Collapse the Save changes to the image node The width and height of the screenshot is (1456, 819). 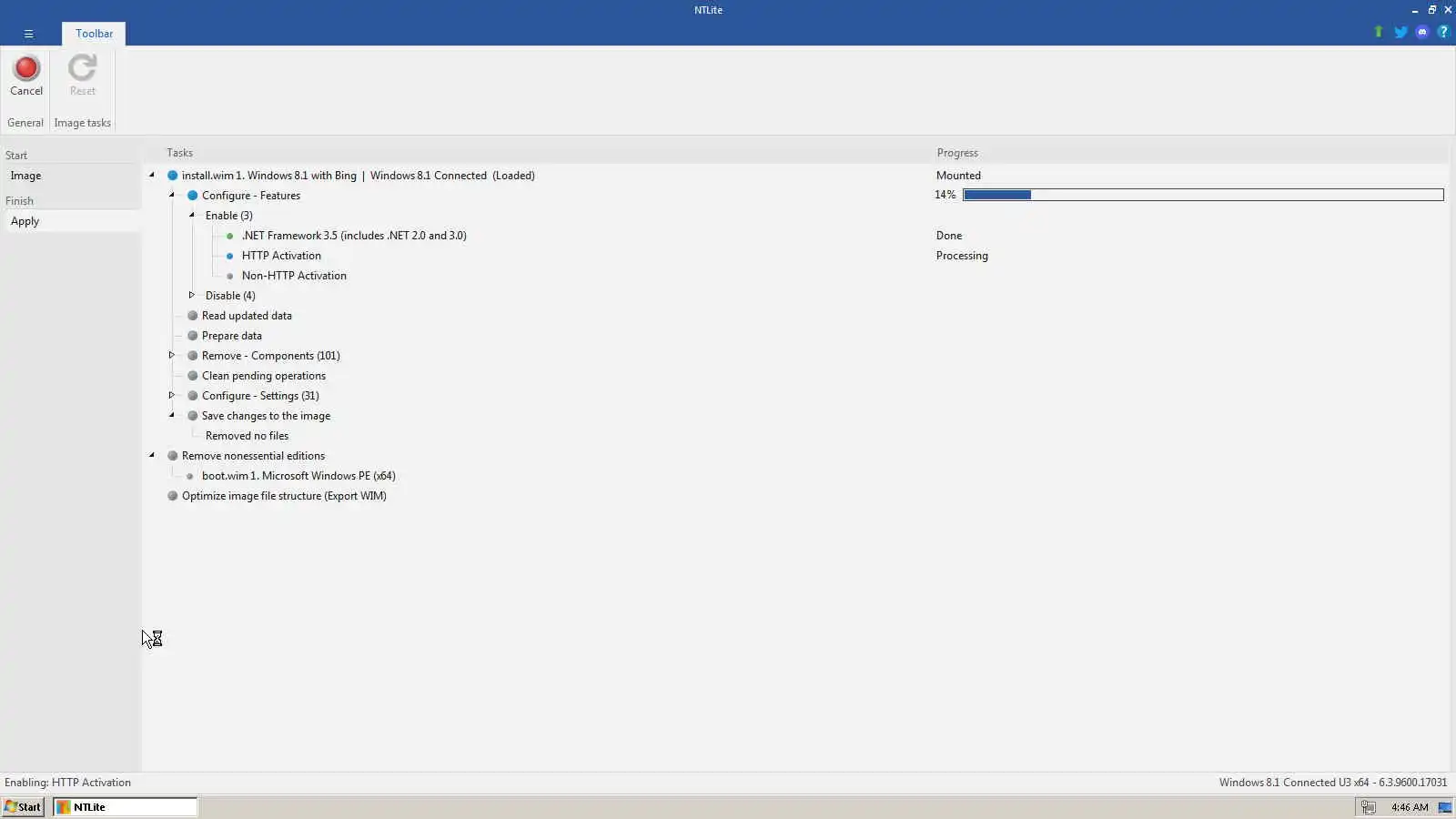coord(172,415)
